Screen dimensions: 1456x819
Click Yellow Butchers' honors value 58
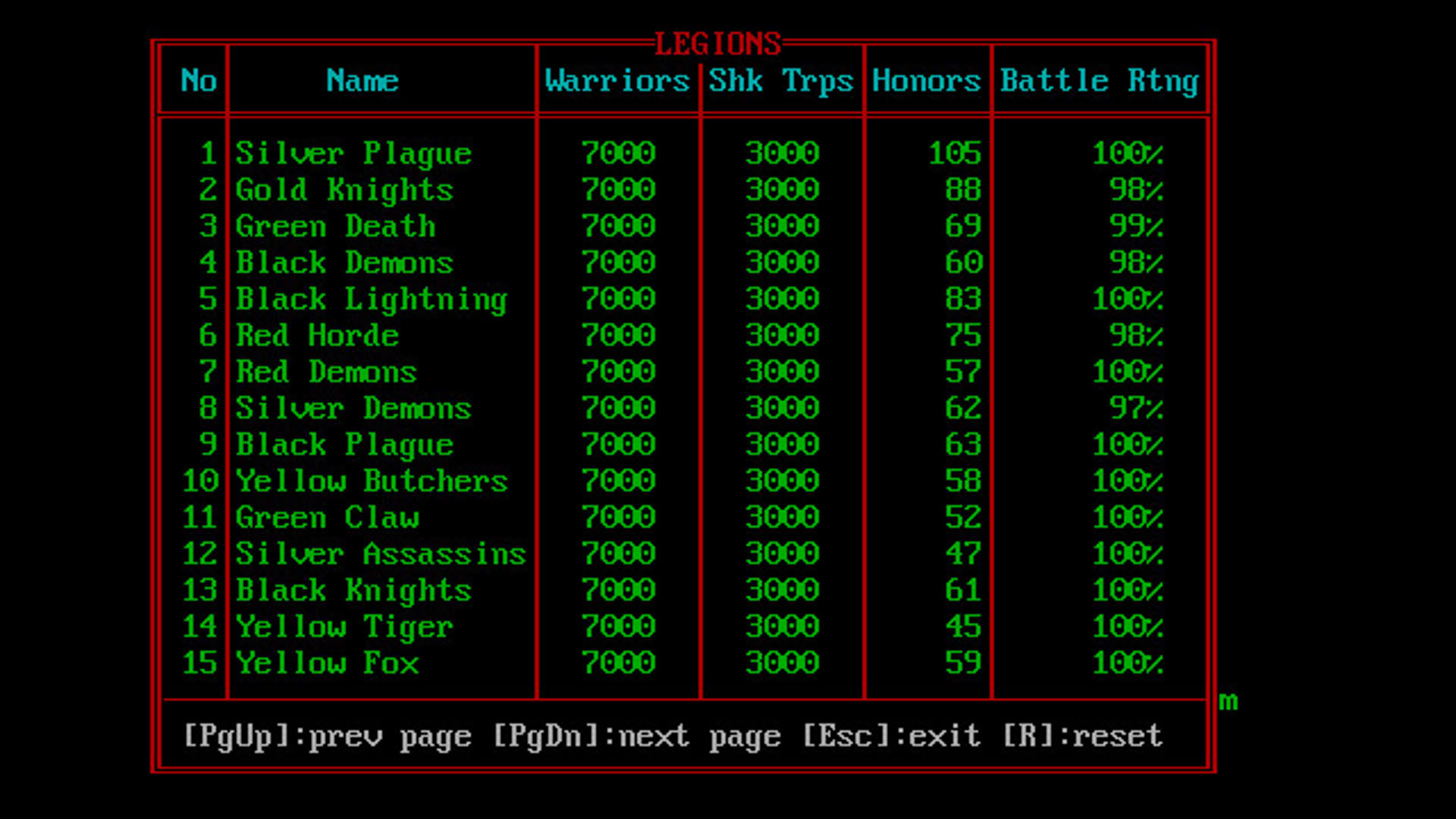pos(963,482)
